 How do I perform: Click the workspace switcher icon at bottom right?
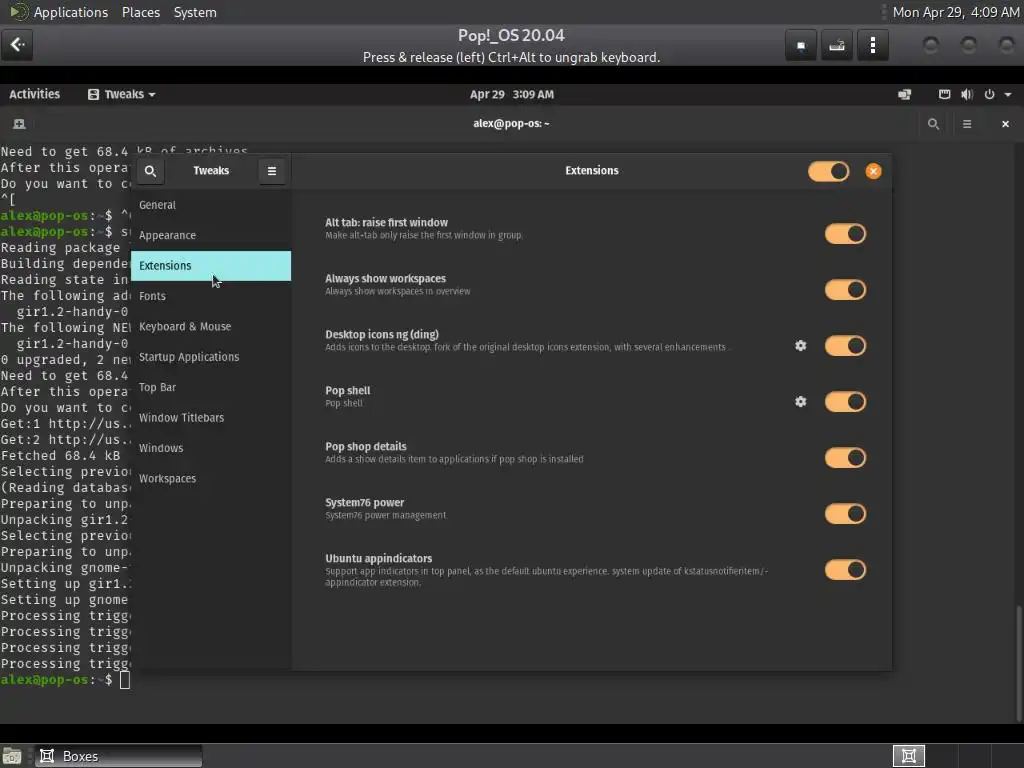tap(908, 756)
